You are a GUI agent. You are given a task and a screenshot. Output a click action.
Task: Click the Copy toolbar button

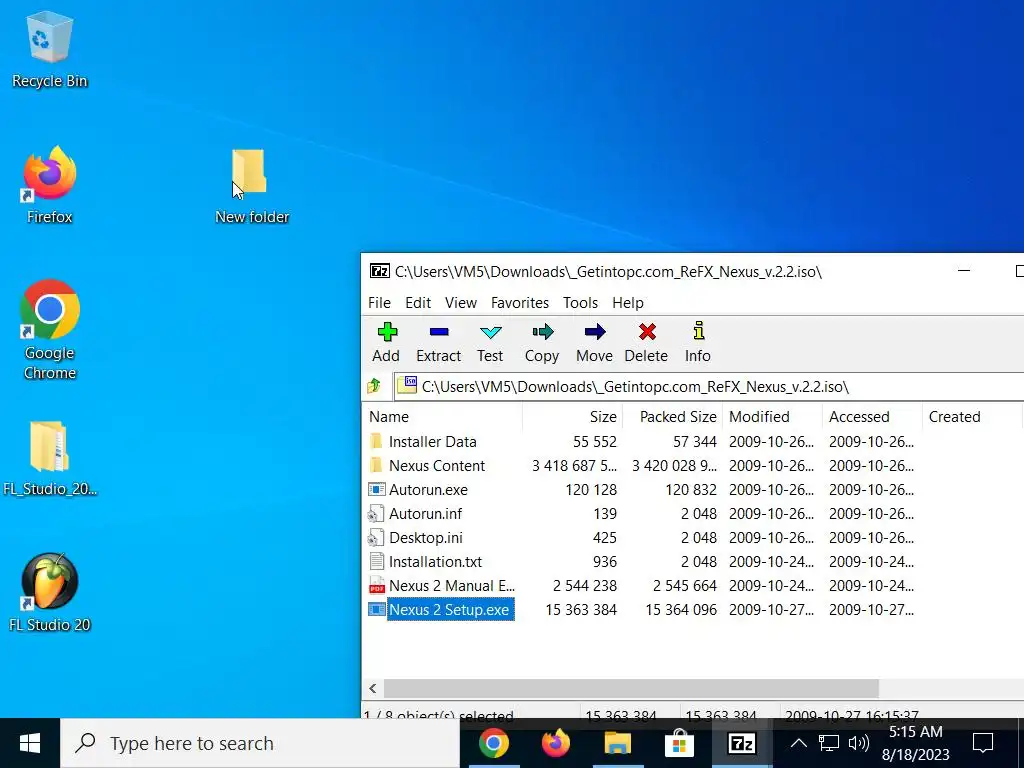click(x=542, y=343)
